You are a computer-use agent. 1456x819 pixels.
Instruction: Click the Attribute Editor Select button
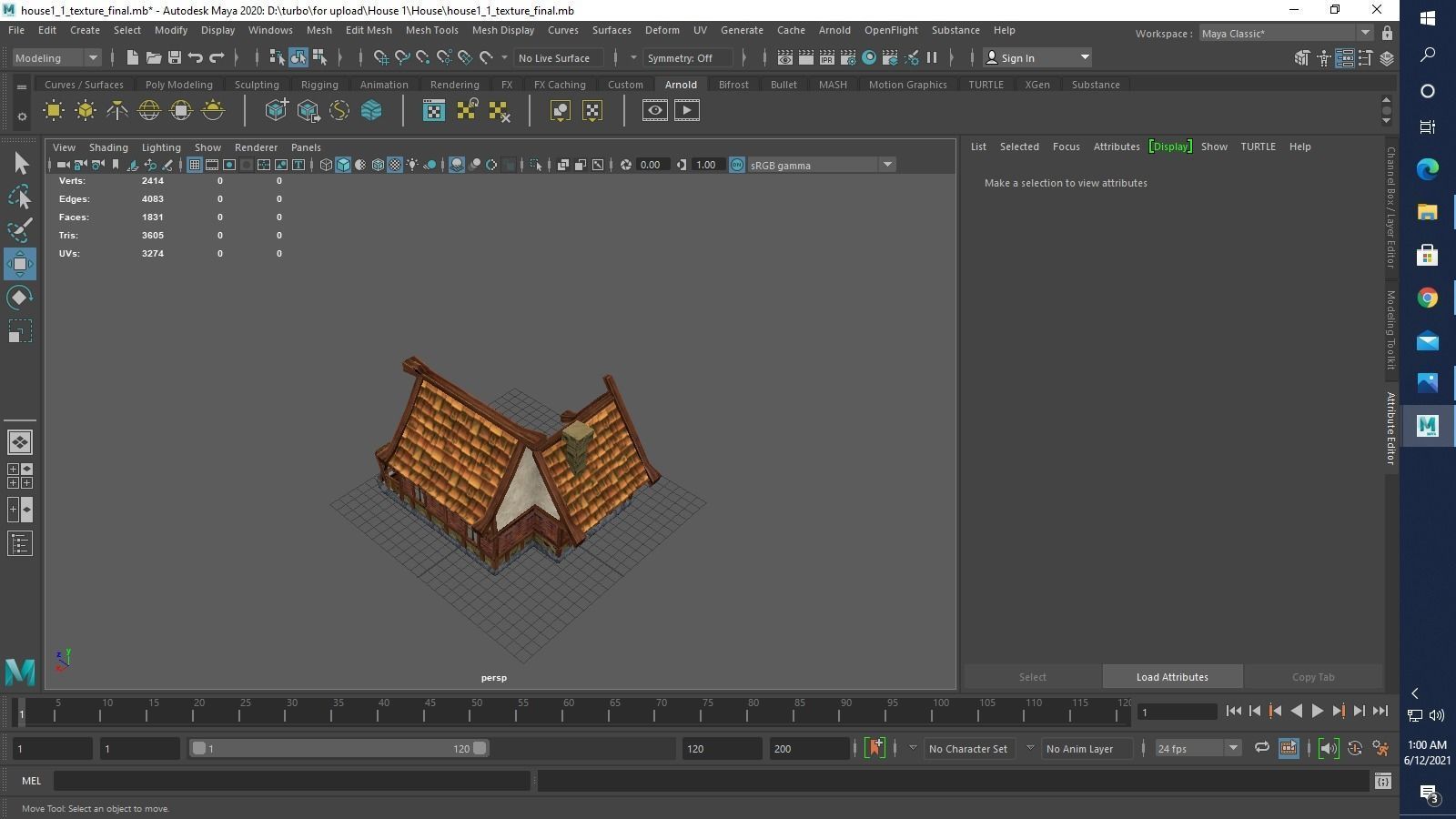[x=1033, y=677]
